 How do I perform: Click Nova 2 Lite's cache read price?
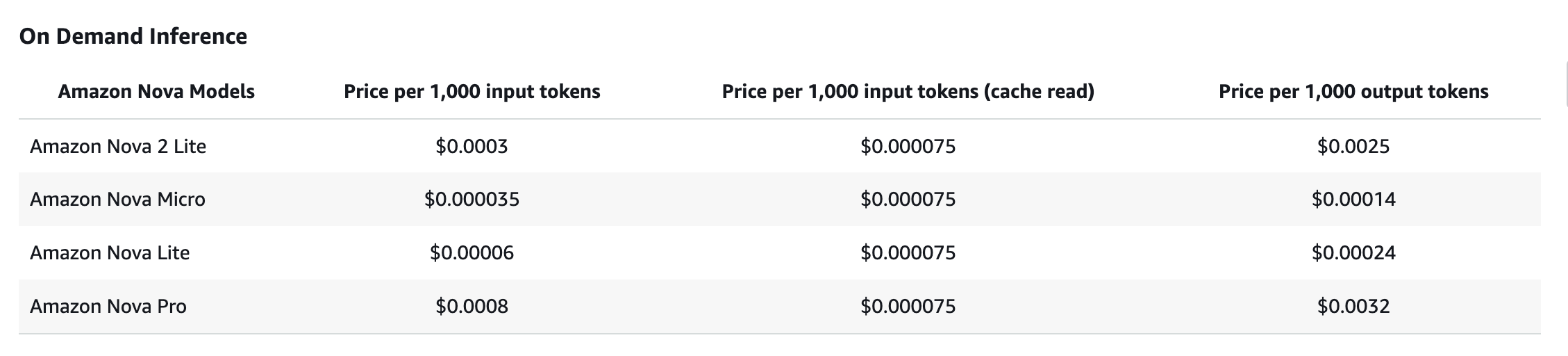coord(908,146)
